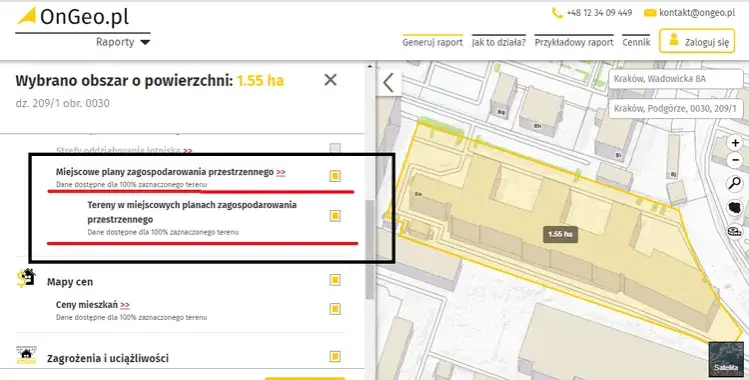Viewport: 749px width, 380px height.
Task: Click the Poland outline map icon
Action: click(734, 208)
